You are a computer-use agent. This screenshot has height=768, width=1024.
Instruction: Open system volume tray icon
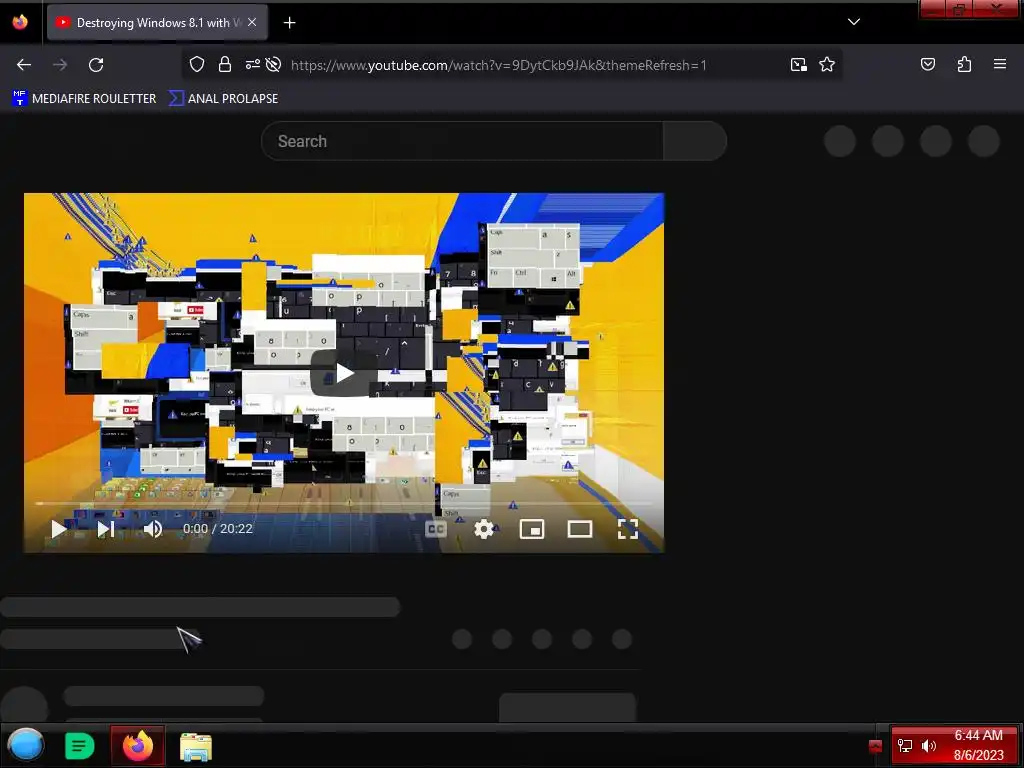[929, 746]
